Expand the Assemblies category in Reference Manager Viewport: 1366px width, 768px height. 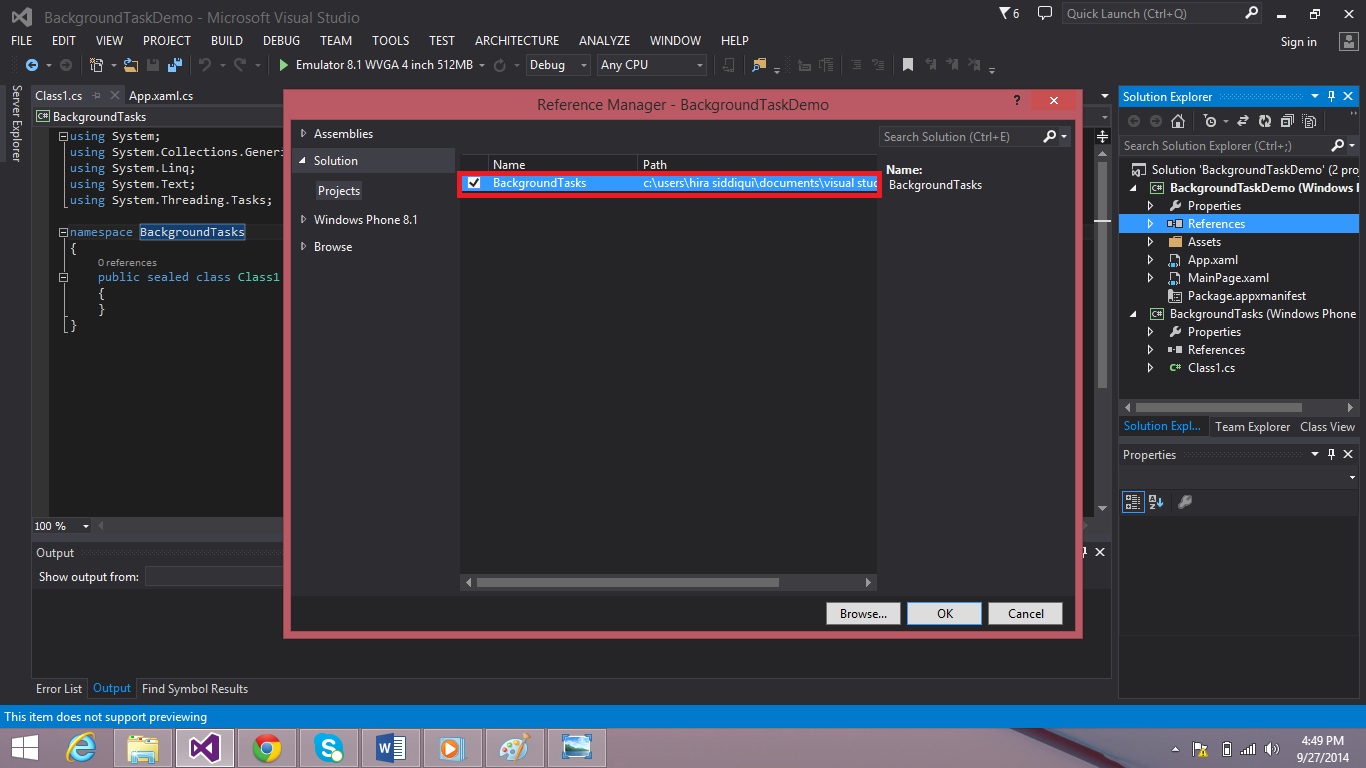[x=304, y=133]
